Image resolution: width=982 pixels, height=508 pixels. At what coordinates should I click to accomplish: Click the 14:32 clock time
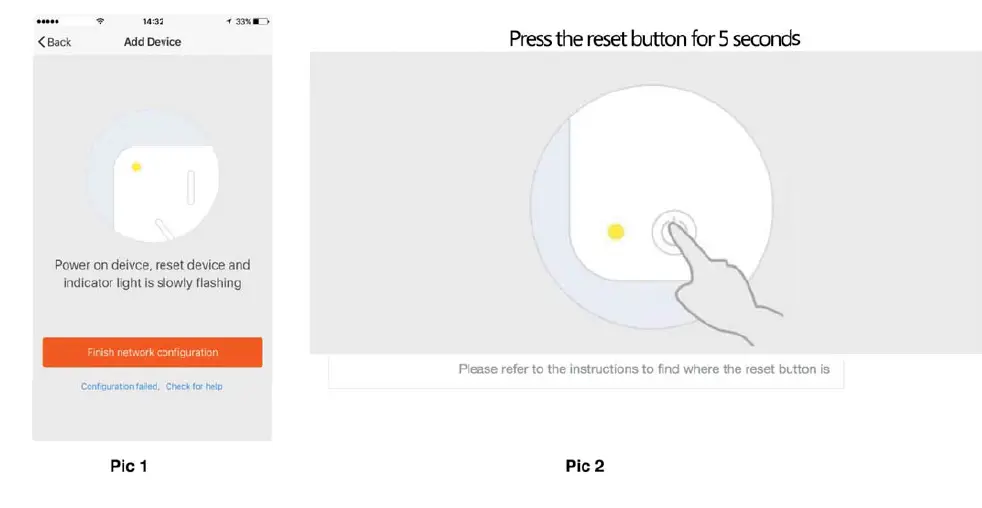153,20
